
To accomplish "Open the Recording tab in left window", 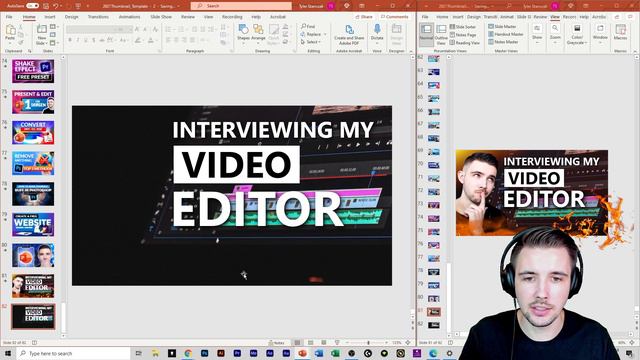I will coord(232,17).
